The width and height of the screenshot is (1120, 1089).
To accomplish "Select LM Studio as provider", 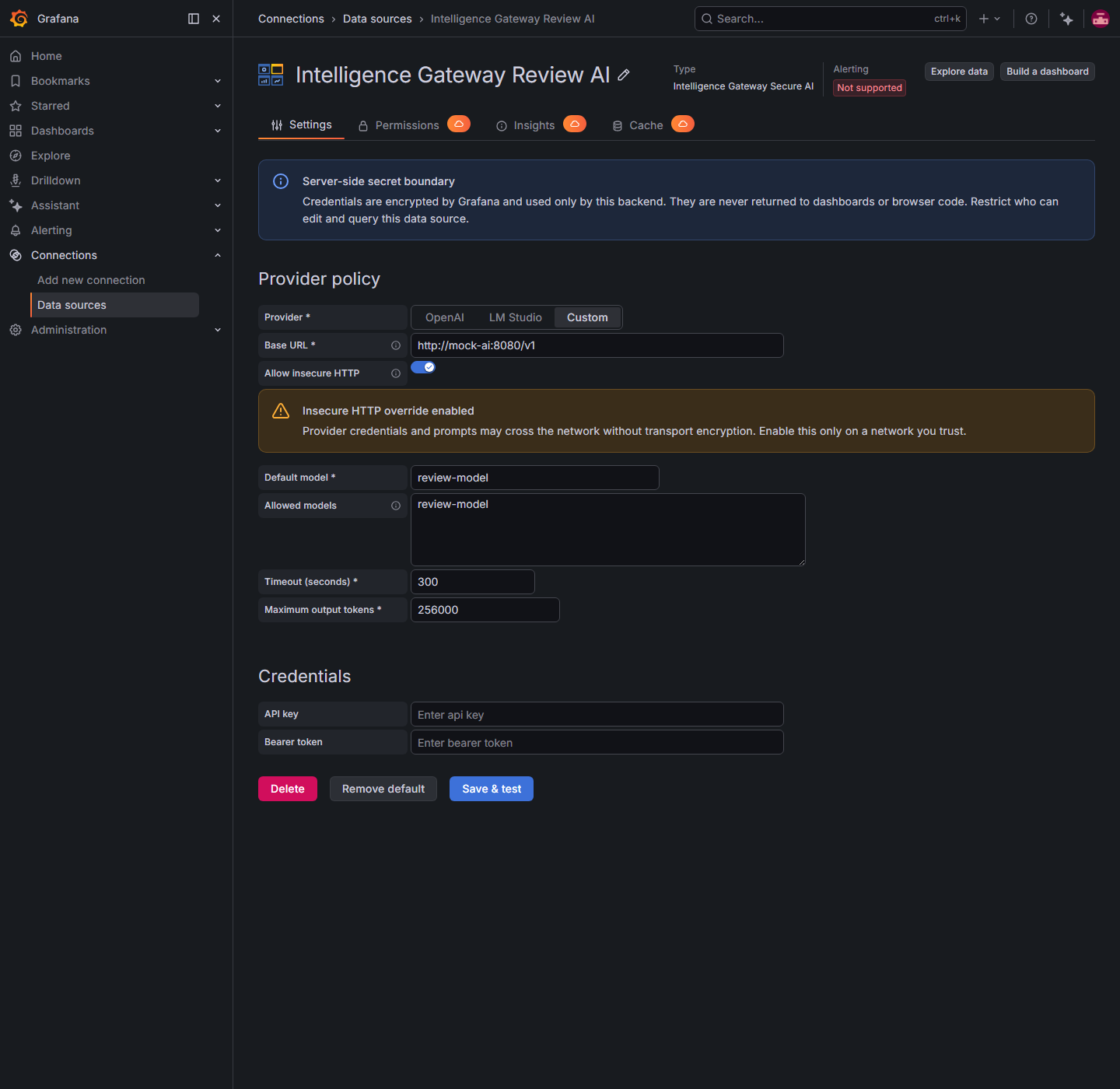I will point(516,317).
